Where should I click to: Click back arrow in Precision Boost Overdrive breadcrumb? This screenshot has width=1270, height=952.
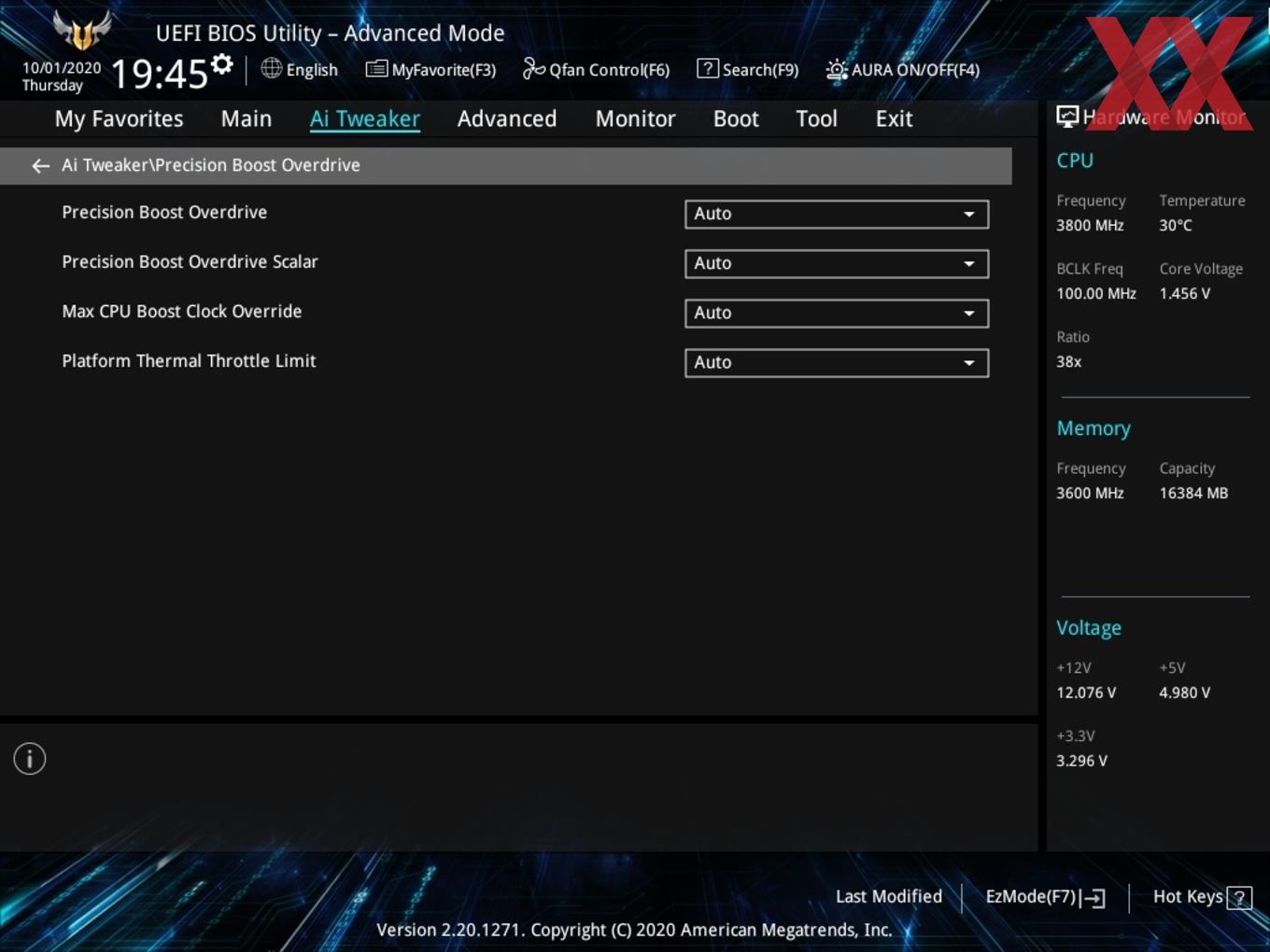40,165
